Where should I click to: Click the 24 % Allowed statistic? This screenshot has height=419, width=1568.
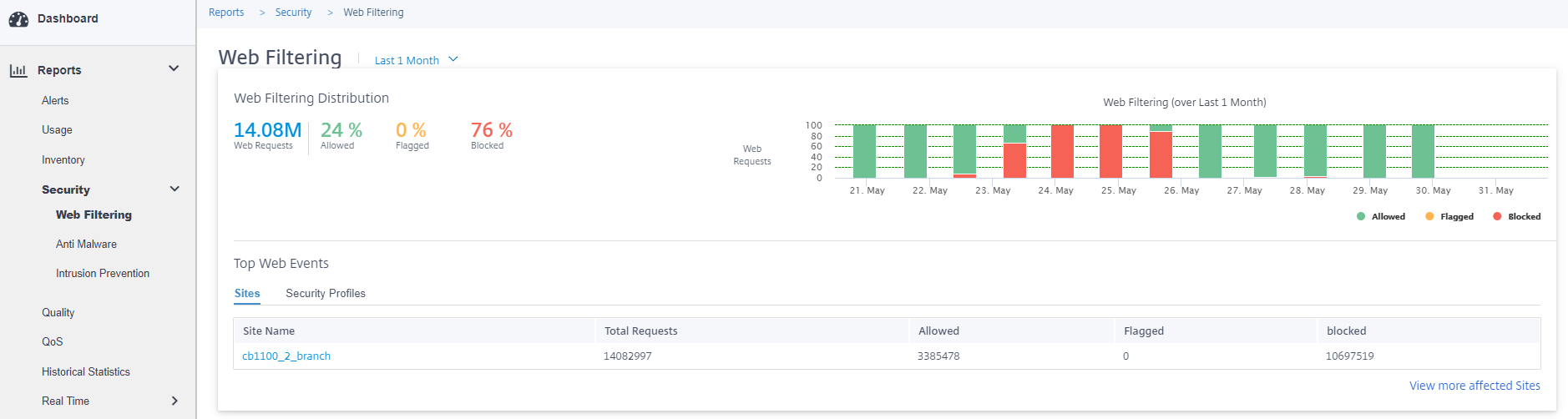(x=341, y=130)
